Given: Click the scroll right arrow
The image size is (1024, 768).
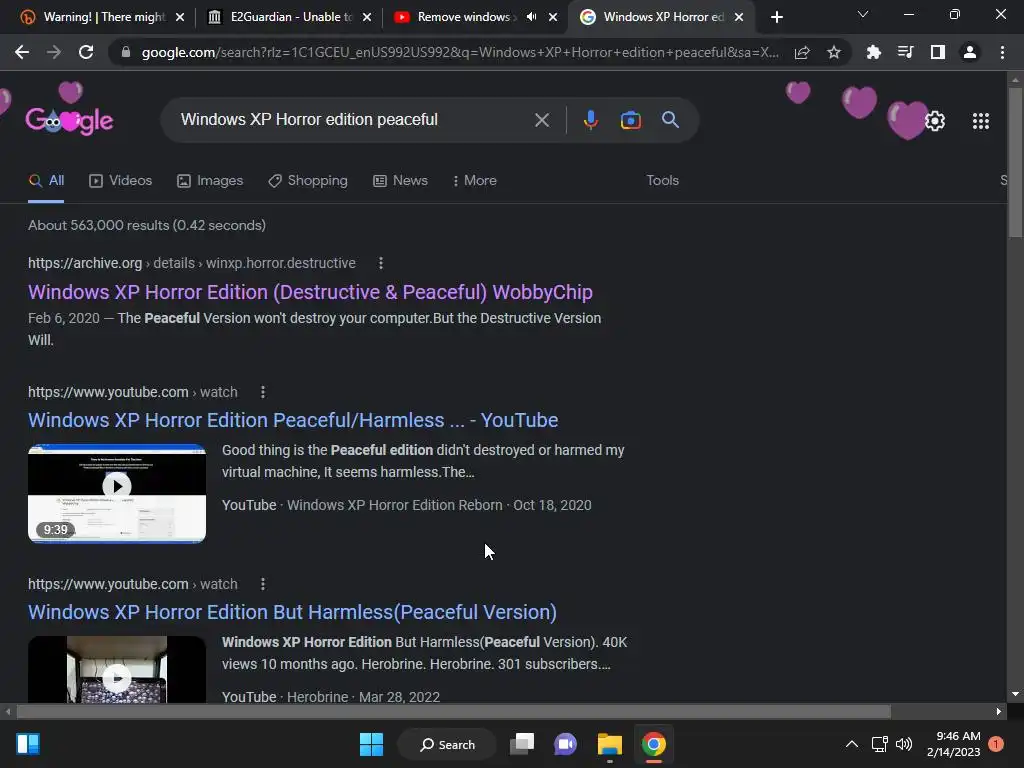Looking at the screenshot, I should 999,711.
